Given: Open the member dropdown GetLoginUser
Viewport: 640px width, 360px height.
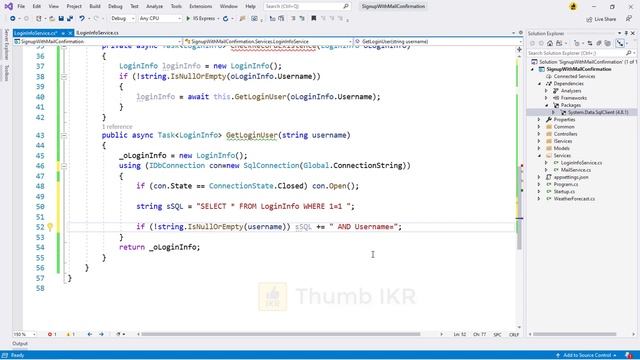Looking at the screenshot, I should click(438, 42).
